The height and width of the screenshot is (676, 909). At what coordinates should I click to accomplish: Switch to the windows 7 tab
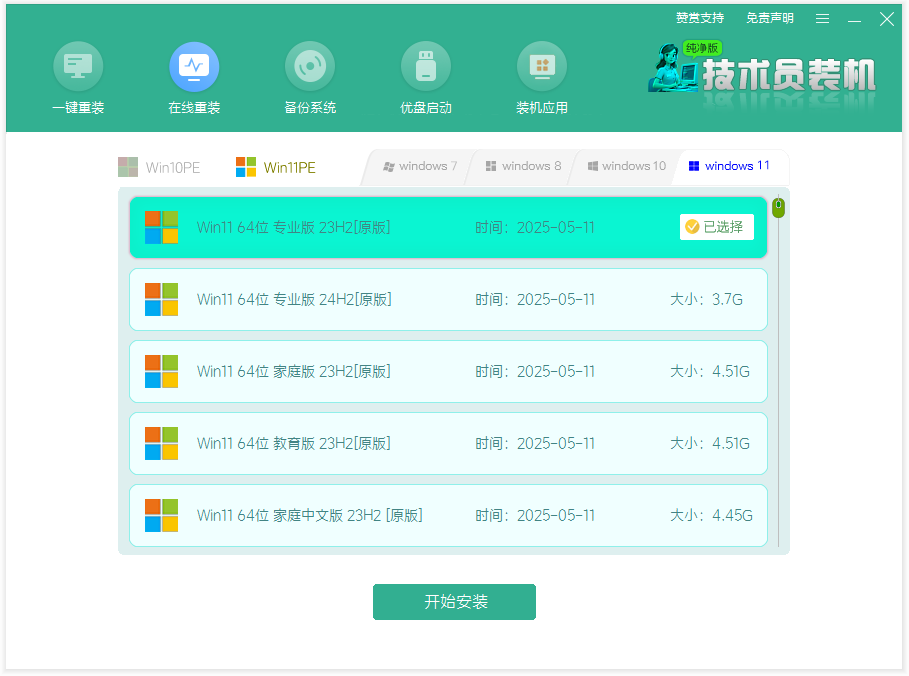[420, 166]
